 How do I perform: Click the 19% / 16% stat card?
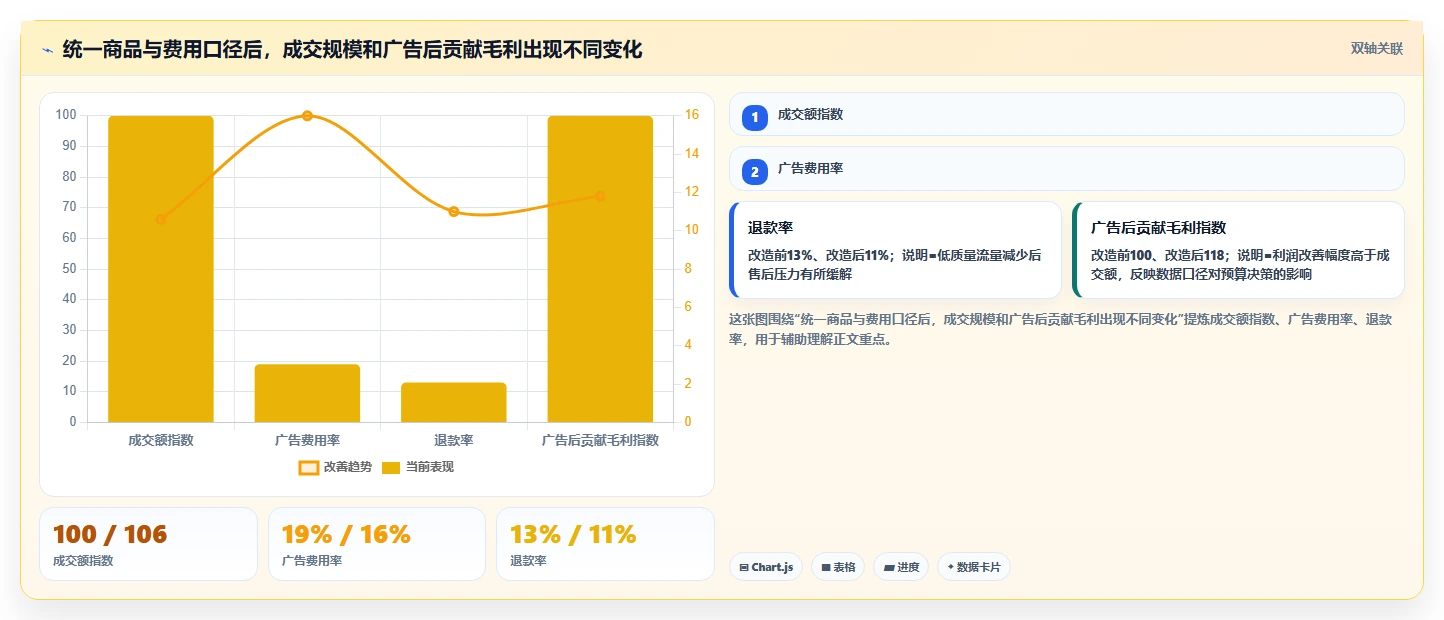coord(377,544)
